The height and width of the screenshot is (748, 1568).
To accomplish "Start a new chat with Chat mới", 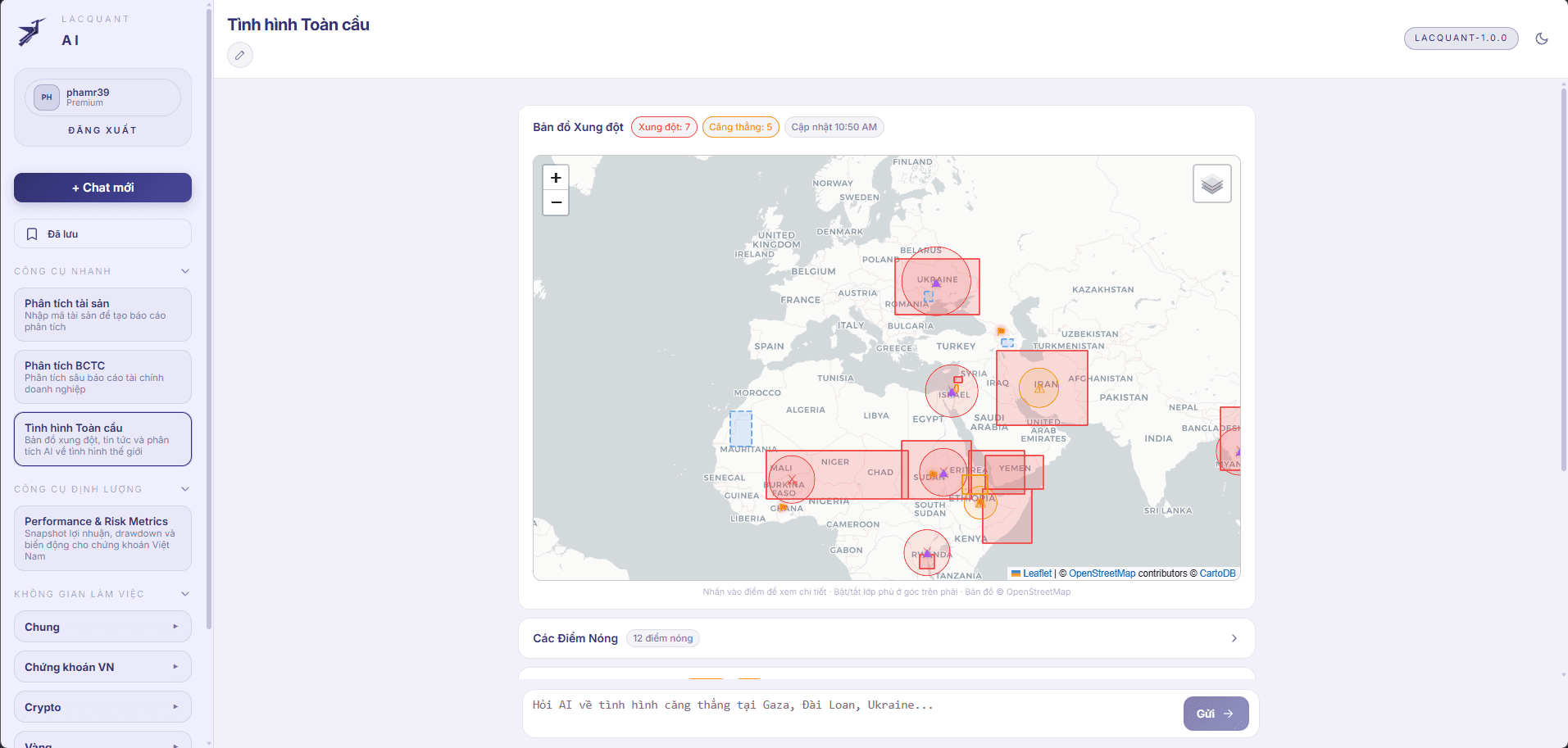I will [102, 188].
